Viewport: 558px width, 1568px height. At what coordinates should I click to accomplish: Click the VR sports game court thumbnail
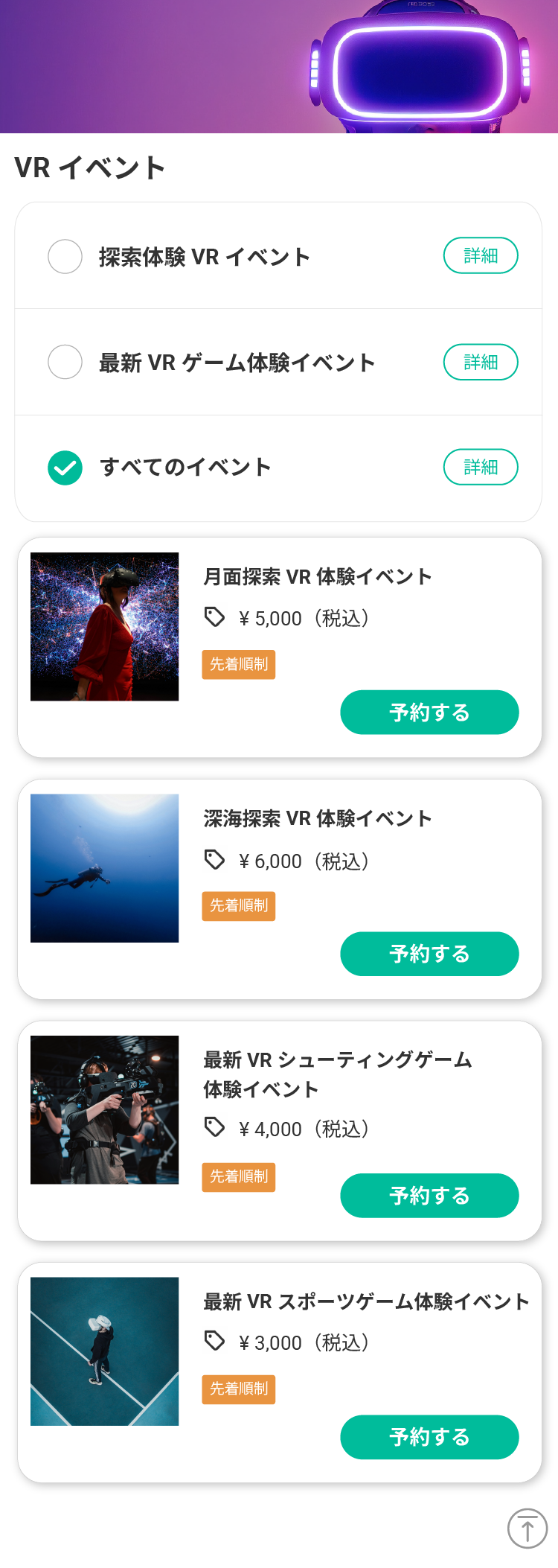pos(104,1351)
